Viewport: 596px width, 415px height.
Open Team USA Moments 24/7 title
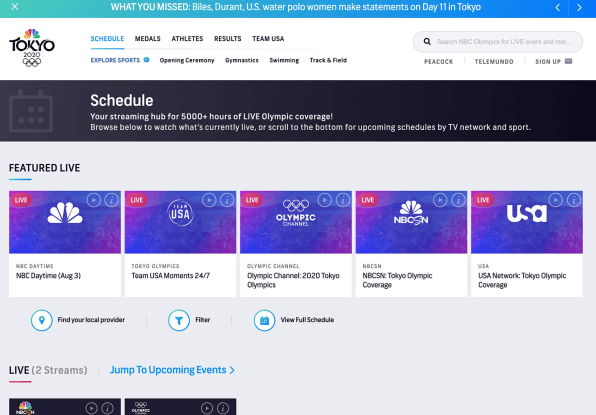(x=171, y=276)
